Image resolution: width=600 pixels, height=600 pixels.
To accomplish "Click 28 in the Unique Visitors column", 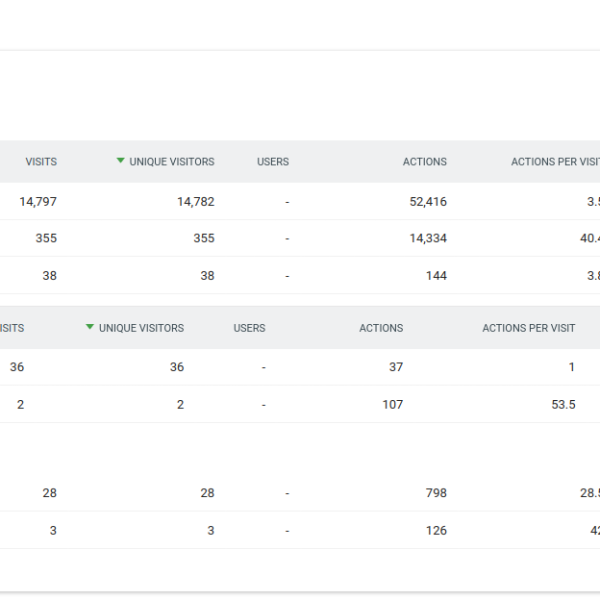I will click(x=207, y=493).
